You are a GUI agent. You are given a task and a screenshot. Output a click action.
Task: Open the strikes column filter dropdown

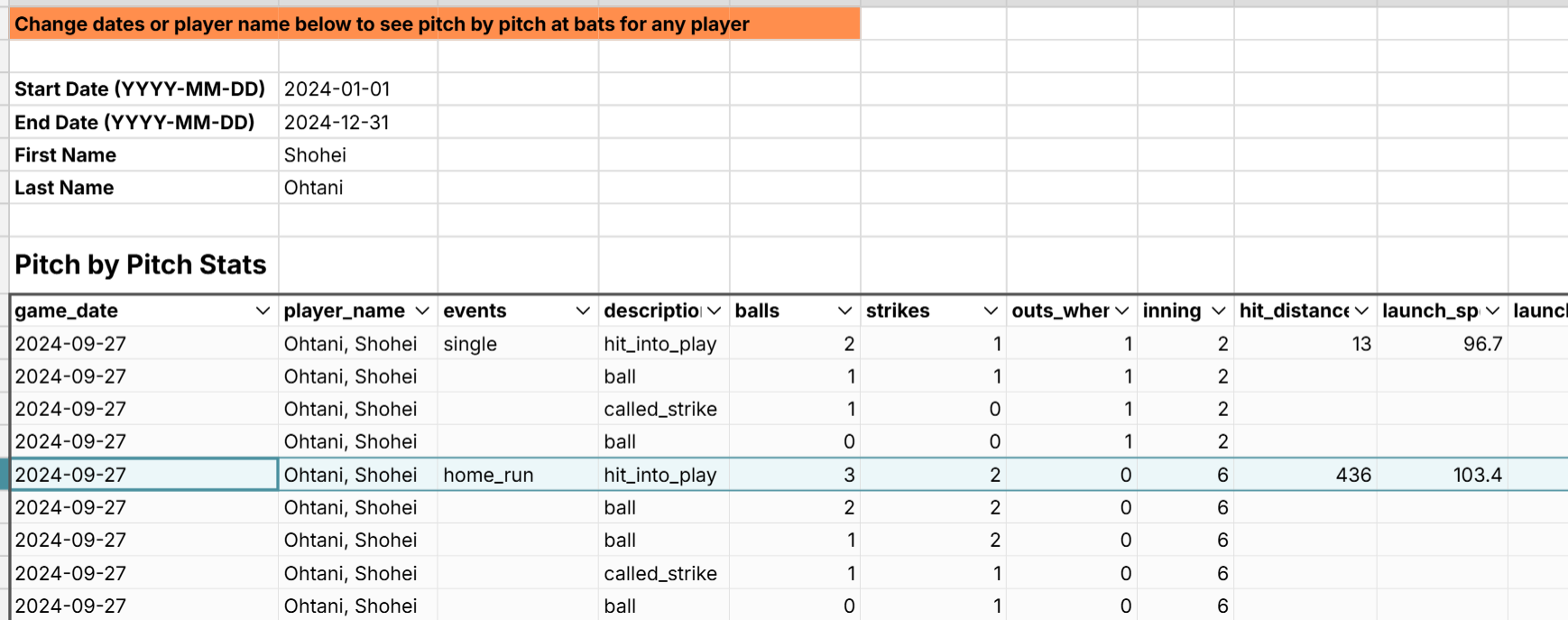tap(991, 311)
